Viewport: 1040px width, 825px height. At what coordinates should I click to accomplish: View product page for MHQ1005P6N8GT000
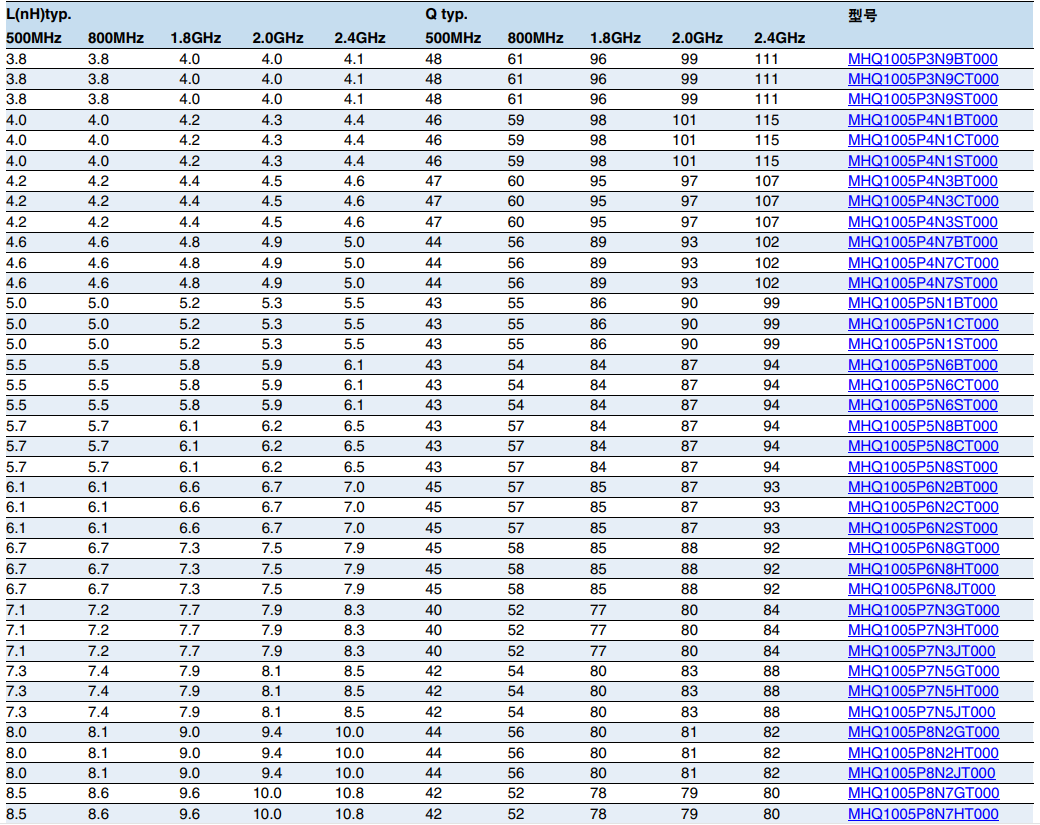pos(923,548)
